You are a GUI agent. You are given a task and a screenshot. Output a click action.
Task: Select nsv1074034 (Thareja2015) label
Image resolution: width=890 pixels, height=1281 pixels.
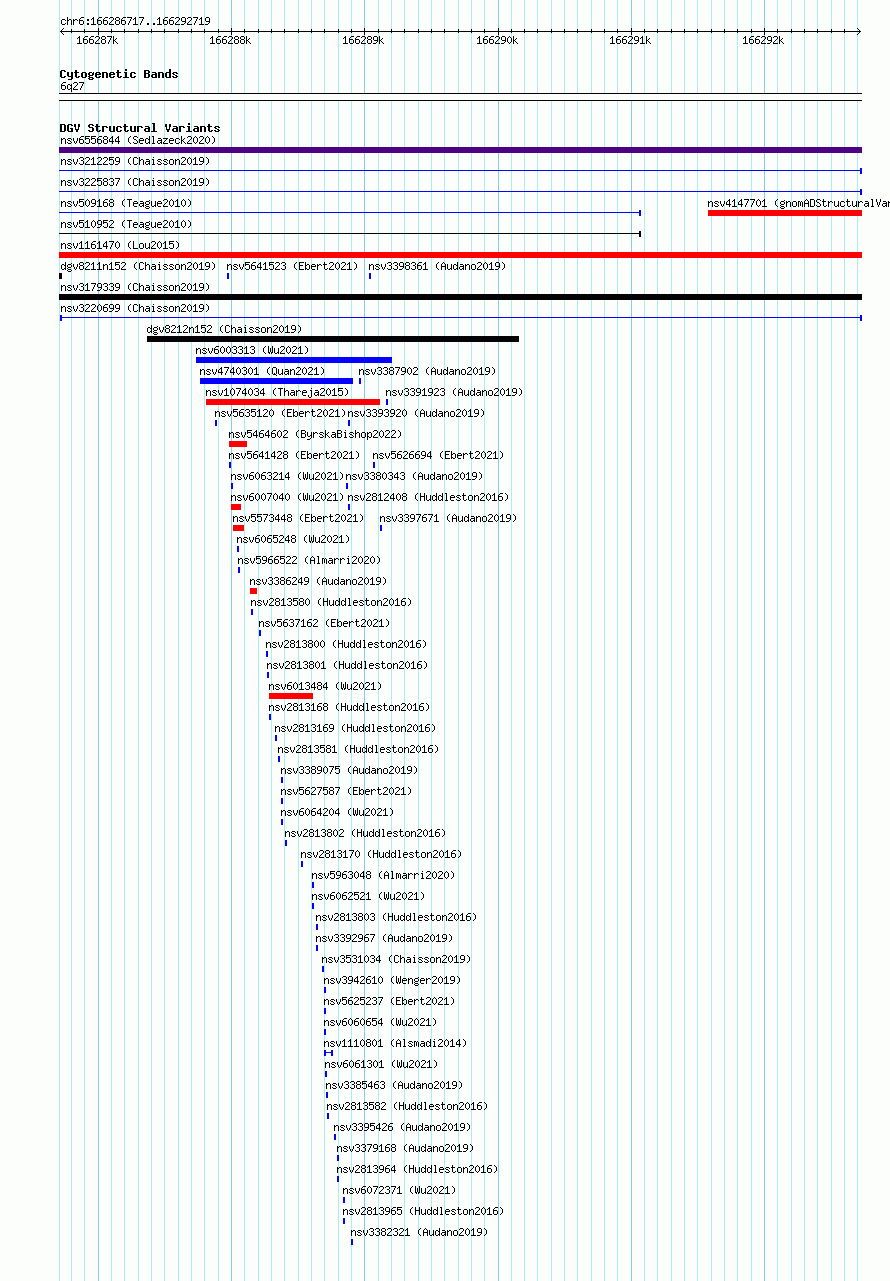click(278, 392)
